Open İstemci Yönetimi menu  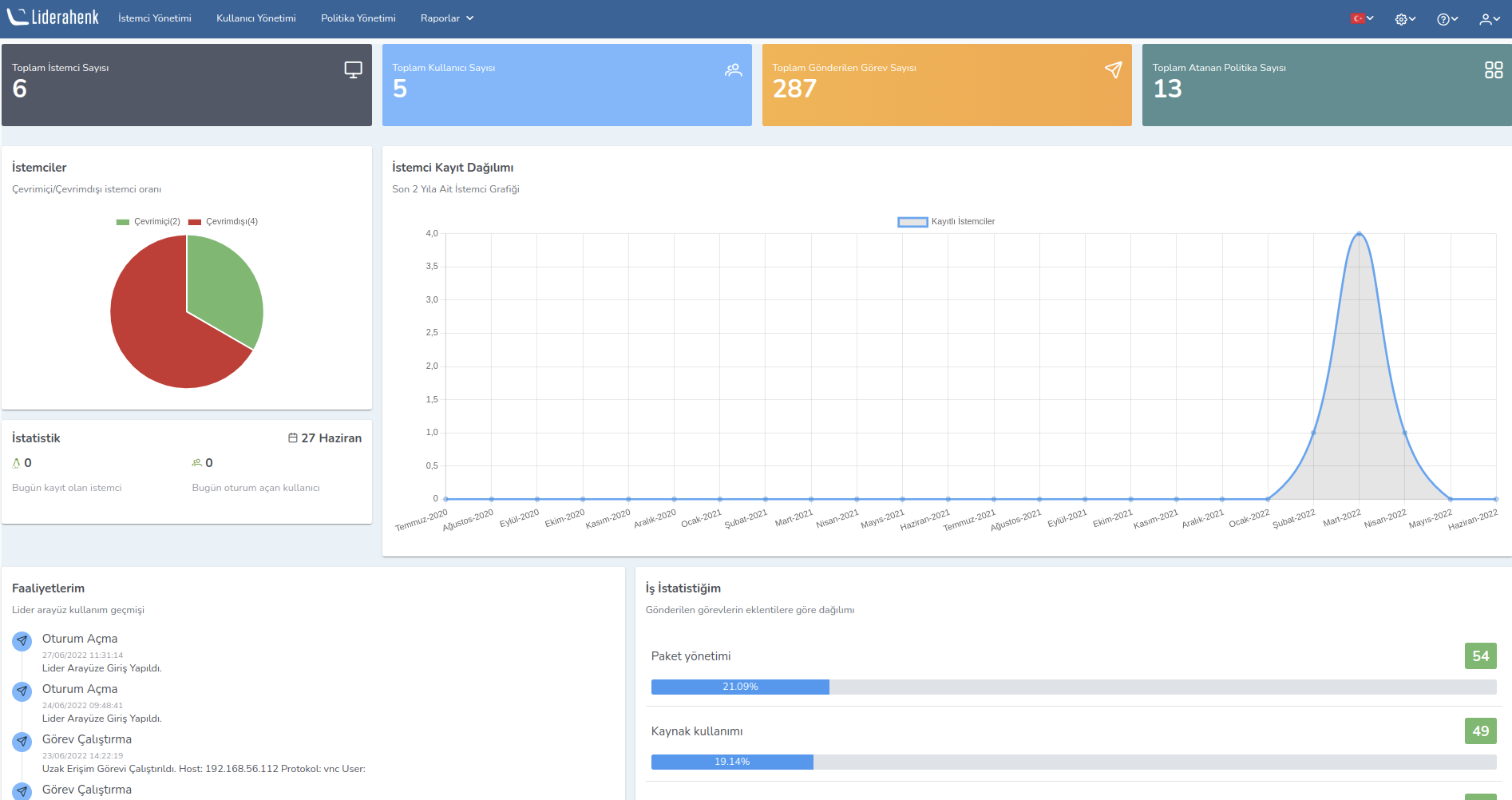tap(155, 18)
